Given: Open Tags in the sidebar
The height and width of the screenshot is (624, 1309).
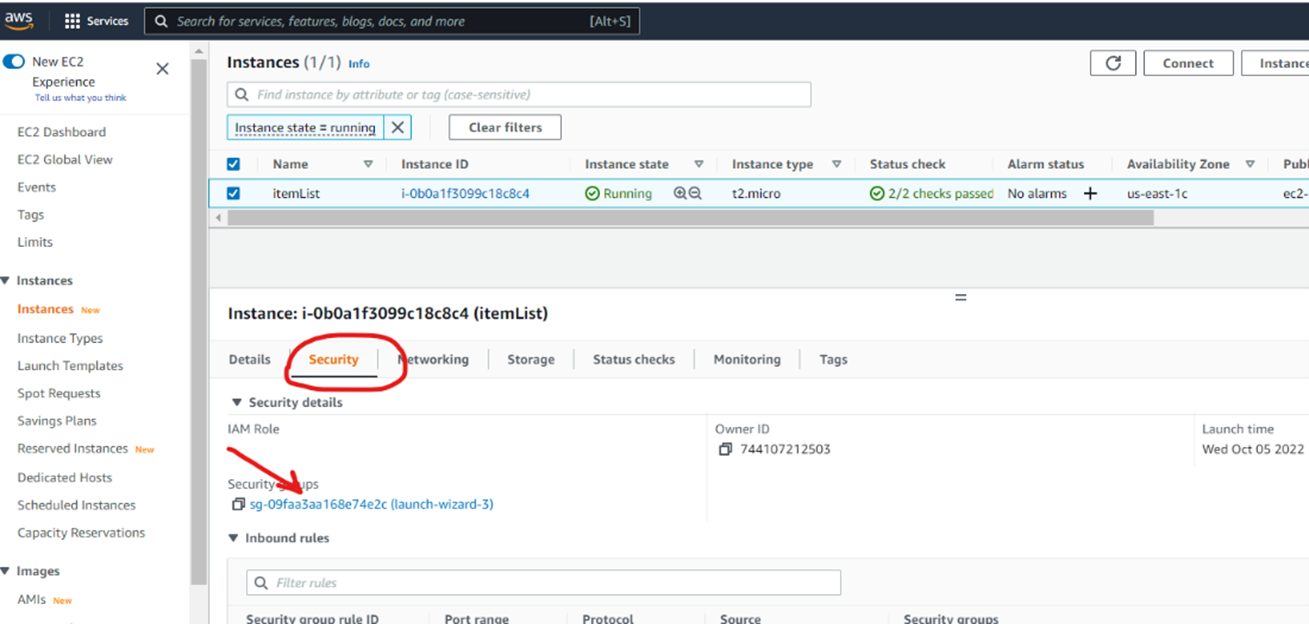Looking at the screenshot, I should pyautogui.click(x=31, y=215).
